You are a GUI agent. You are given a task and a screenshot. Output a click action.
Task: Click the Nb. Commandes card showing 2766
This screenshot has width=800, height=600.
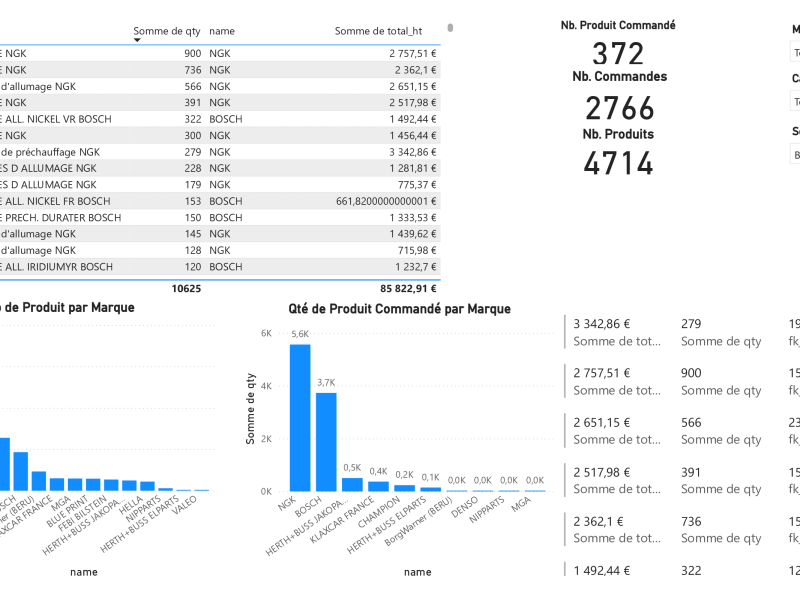point(617,107)
